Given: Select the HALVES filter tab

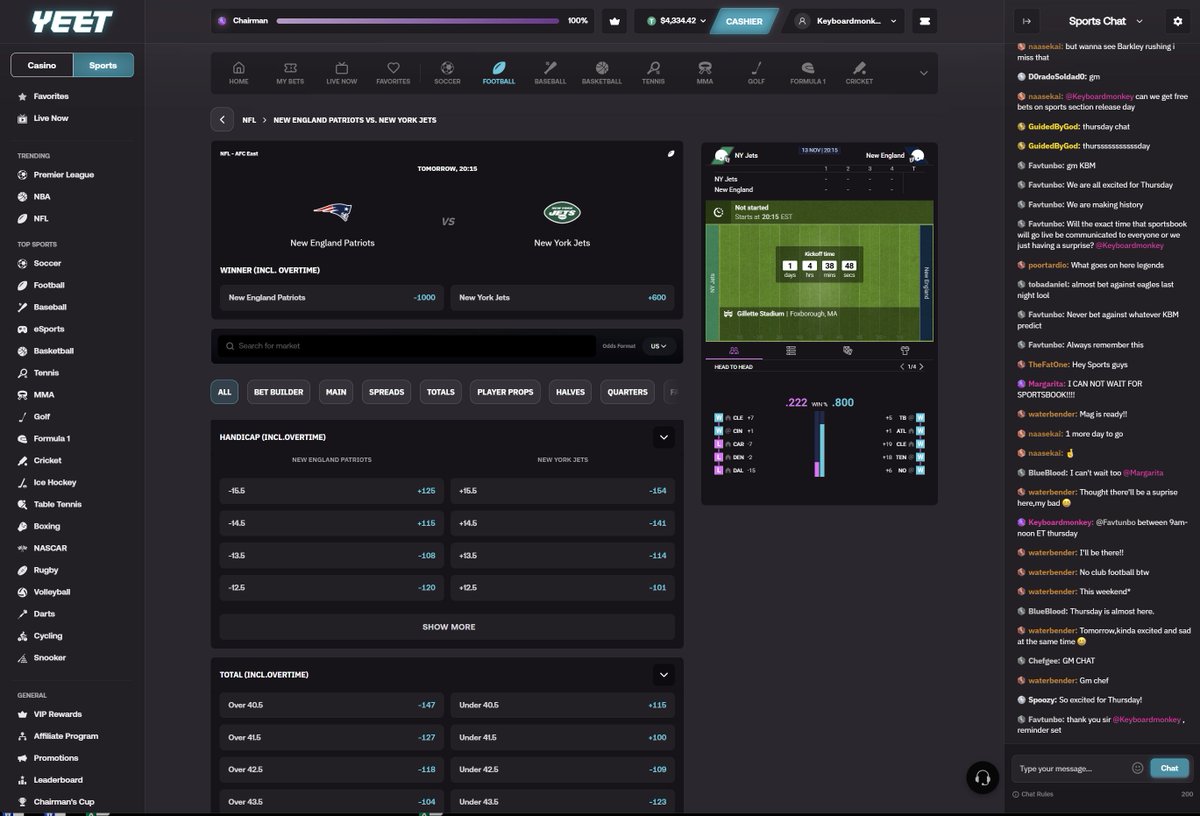Looking at the screenshot, I should pos(572,392).
